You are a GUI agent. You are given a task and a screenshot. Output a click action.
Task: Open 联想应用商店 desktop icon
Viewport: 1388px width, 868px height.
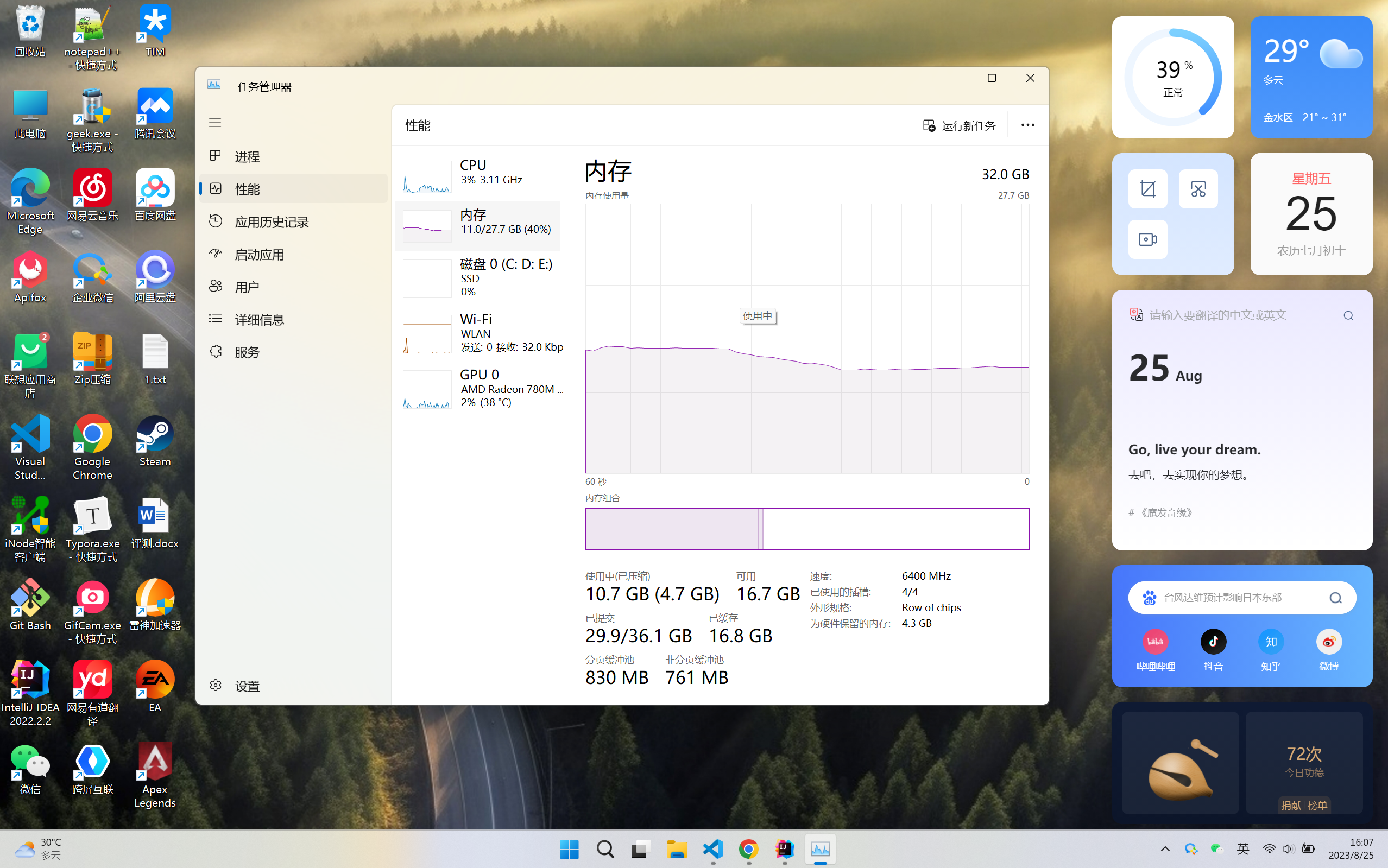(30, 366)
